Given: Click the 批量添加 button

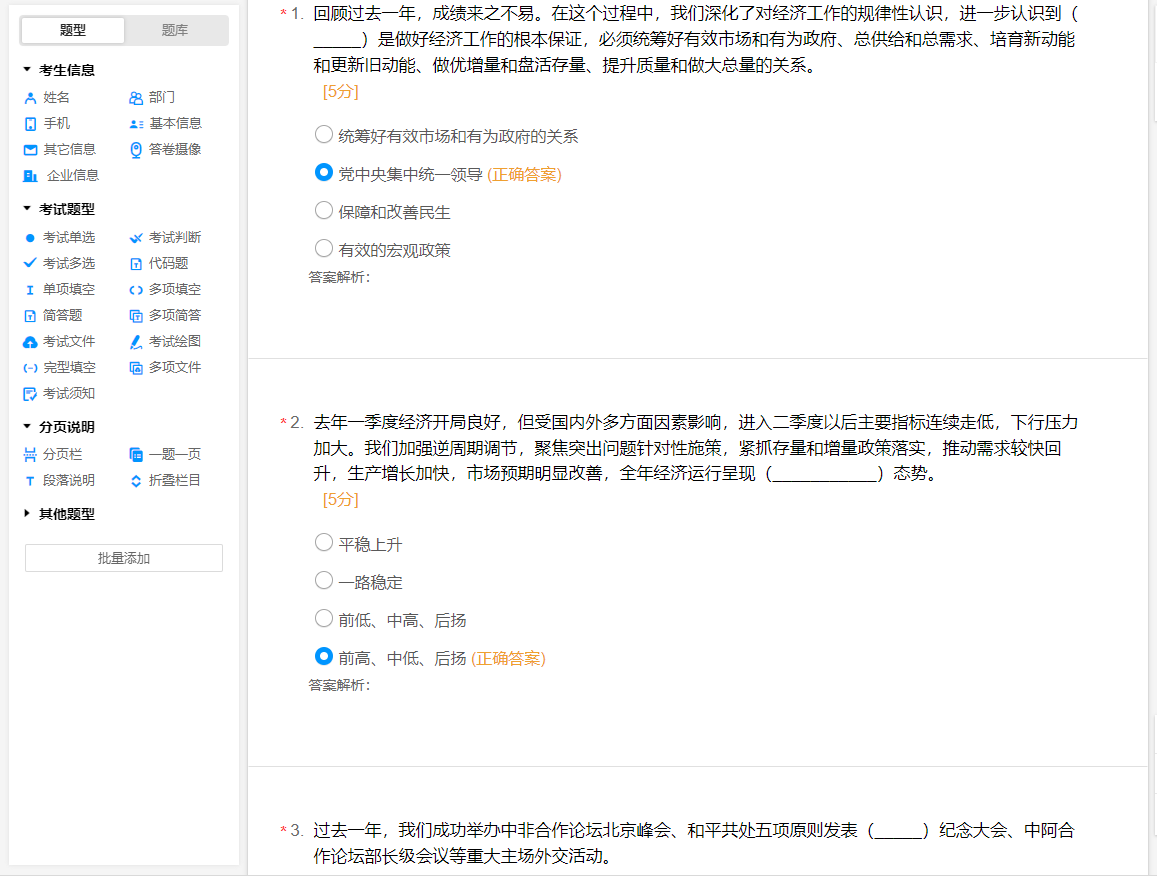Looking at the screenshot, I should tap(124, 558).
